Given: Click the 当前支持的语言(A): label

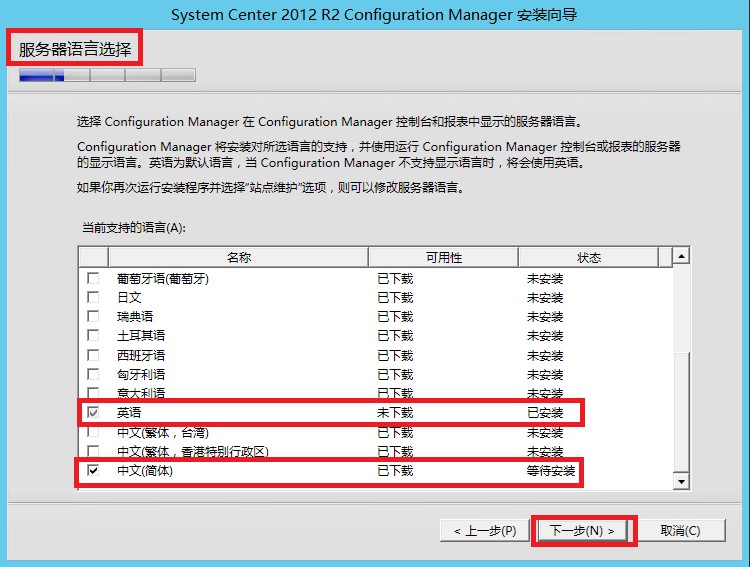Looking at the screenshot, I should click(133, 228).
